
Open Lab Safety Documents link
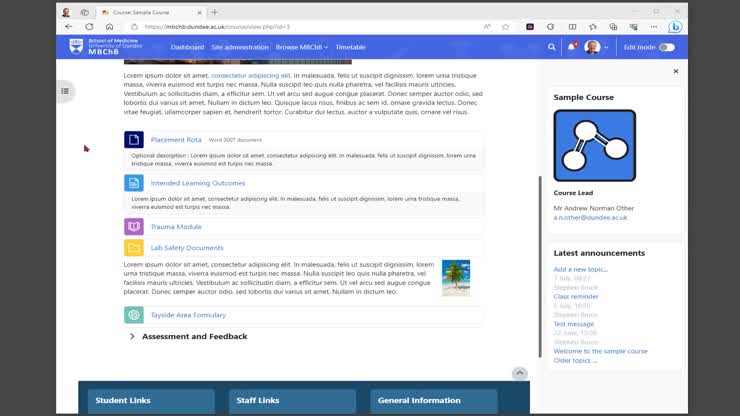pyautogui.click(x=187, y=247)
